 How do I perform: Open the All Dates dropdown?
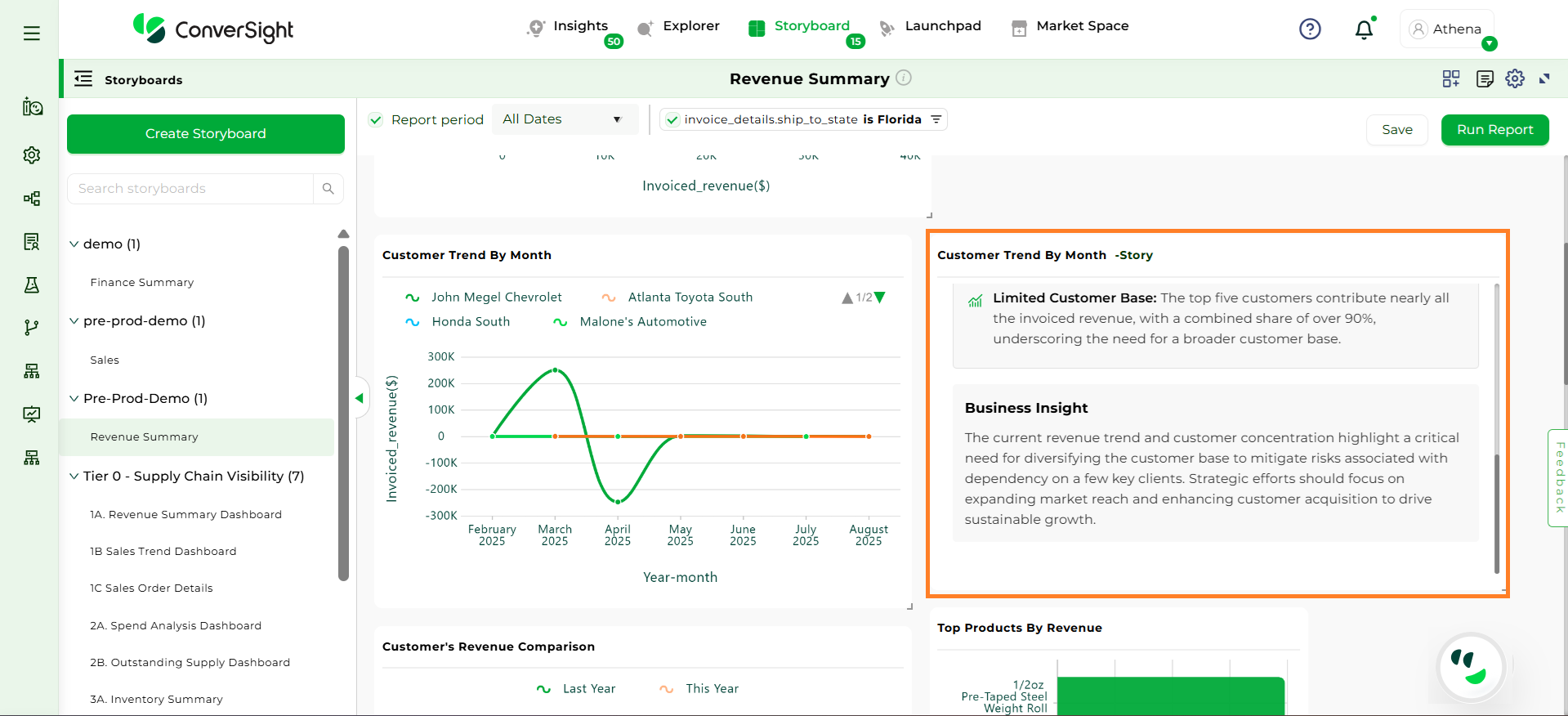pos(561,119)
